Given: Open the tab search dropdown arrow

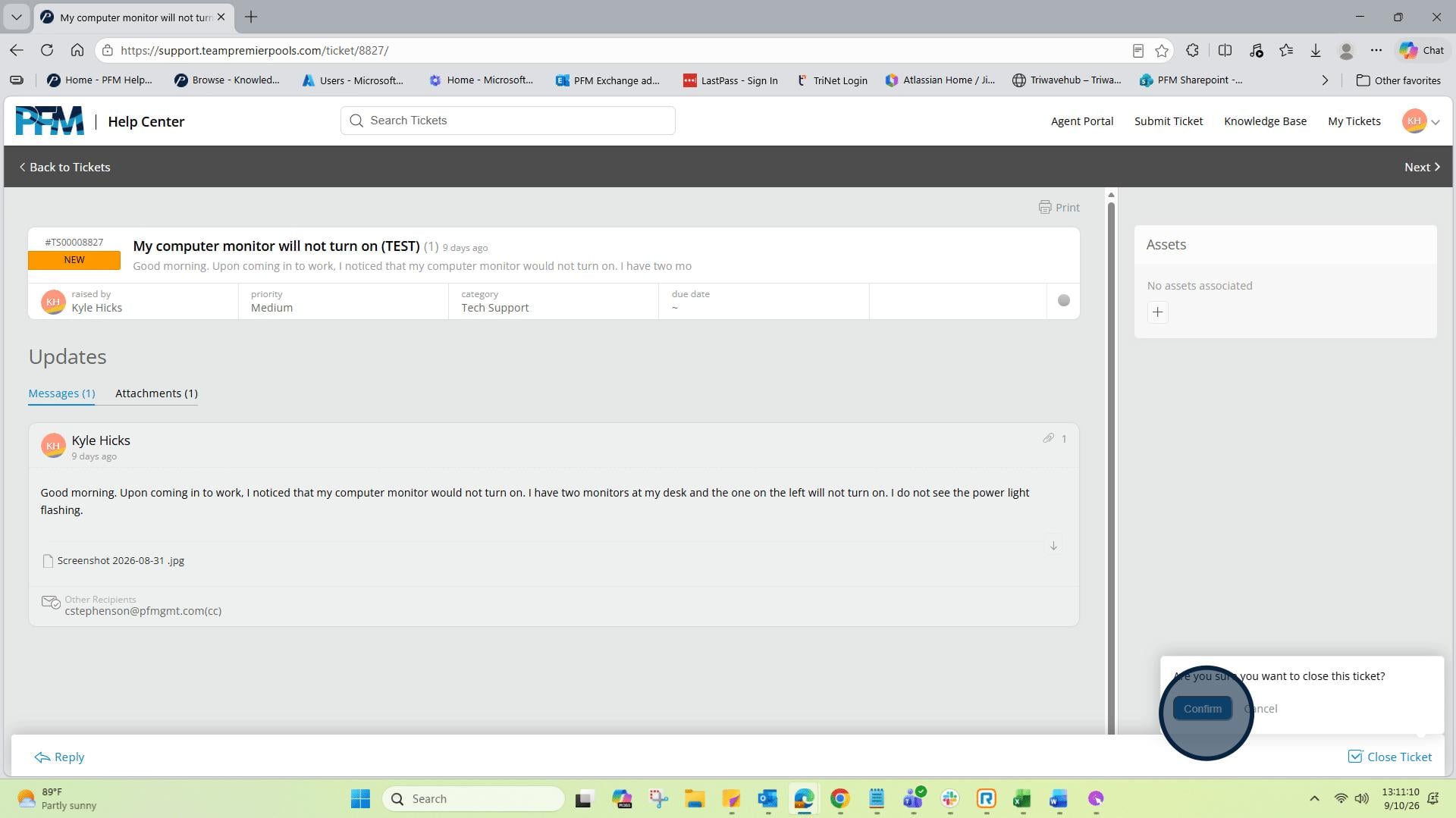Looking at the screenshot, I should point(16,17).
